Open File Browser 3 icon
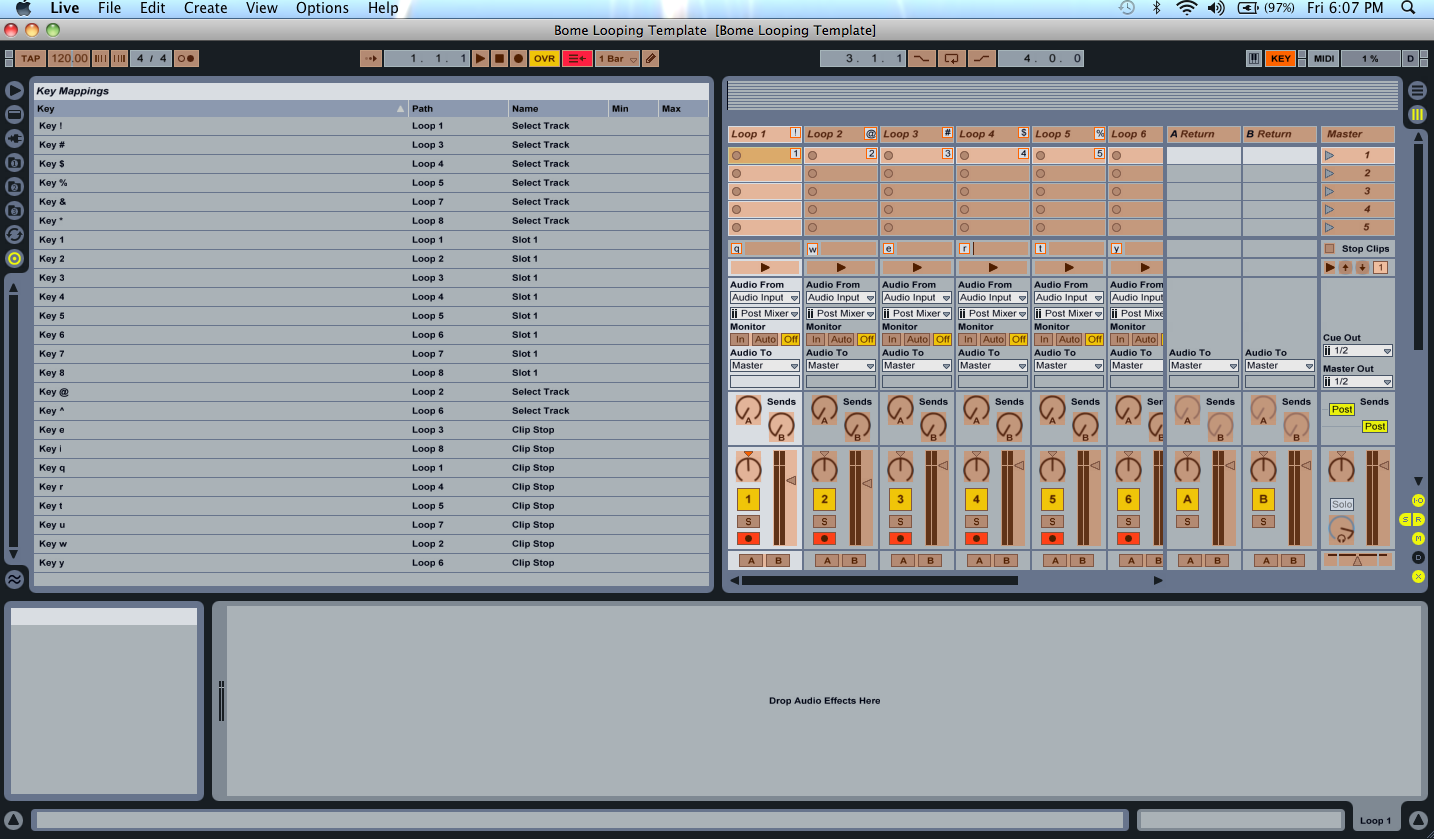 point(14,210)
